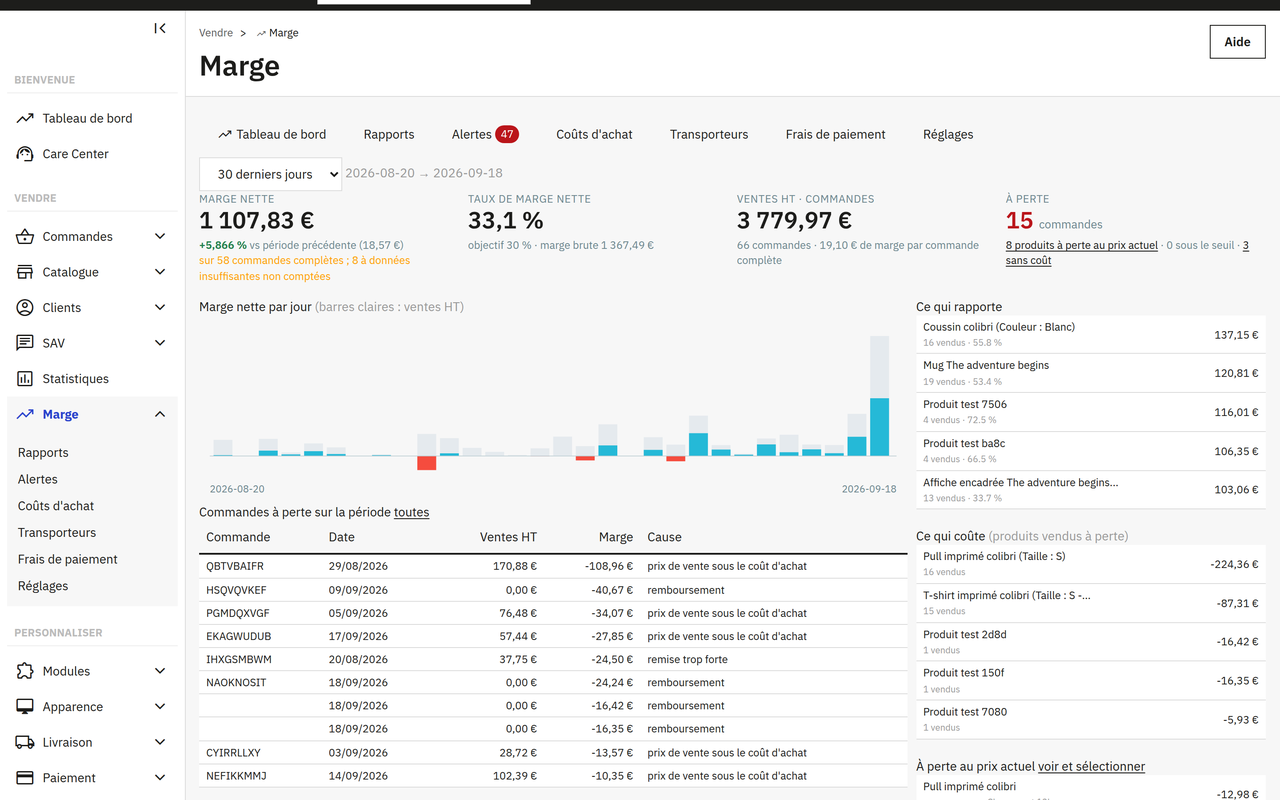The image size is (1280, 800).
Task: Click the Clients person icon
Action: pos(25,308)
